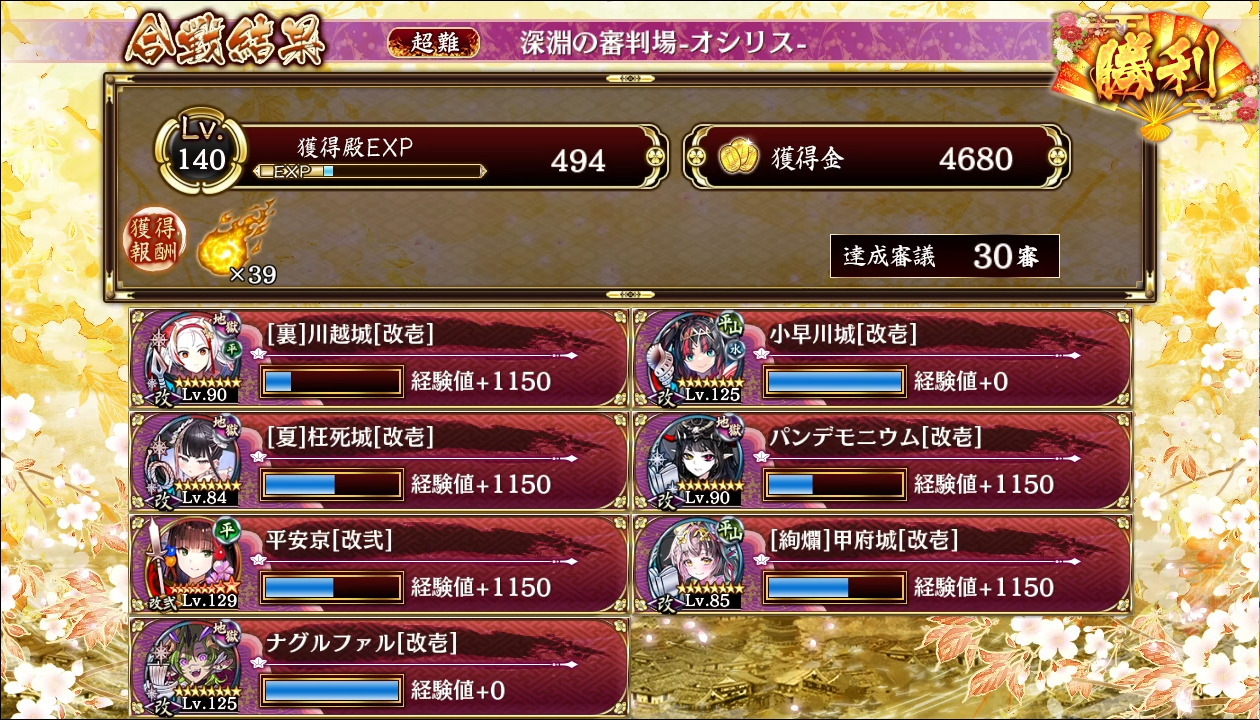Click the 合戦結果 title header
This screenshot has width=1260, height=720.
[225, 42]
